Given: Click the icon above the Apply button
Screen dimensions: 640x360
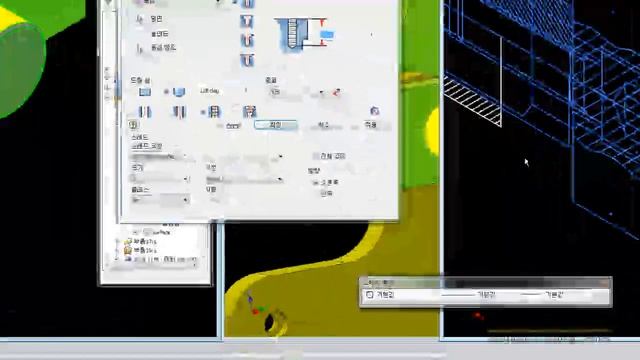Looking at the screenshot, I should click(x=374, y=110).
